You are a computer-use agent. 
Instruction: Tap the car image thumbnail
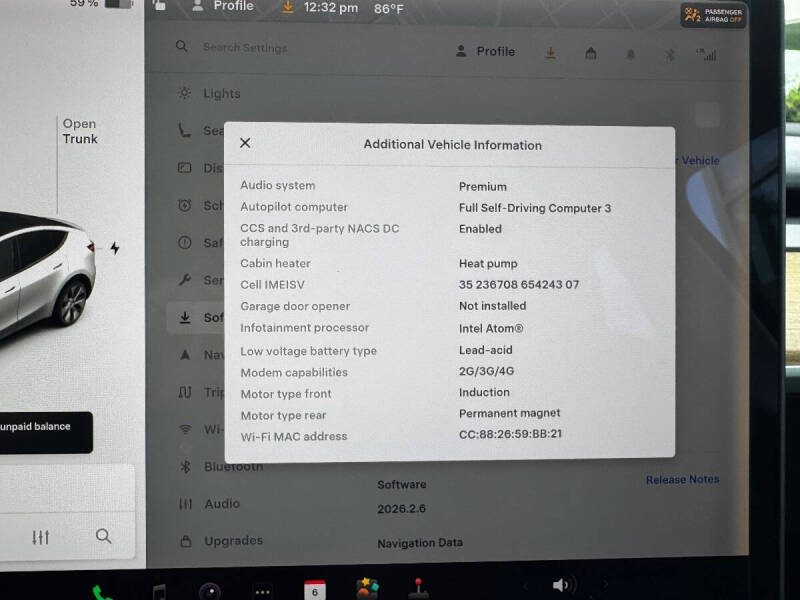coord(46,276)
